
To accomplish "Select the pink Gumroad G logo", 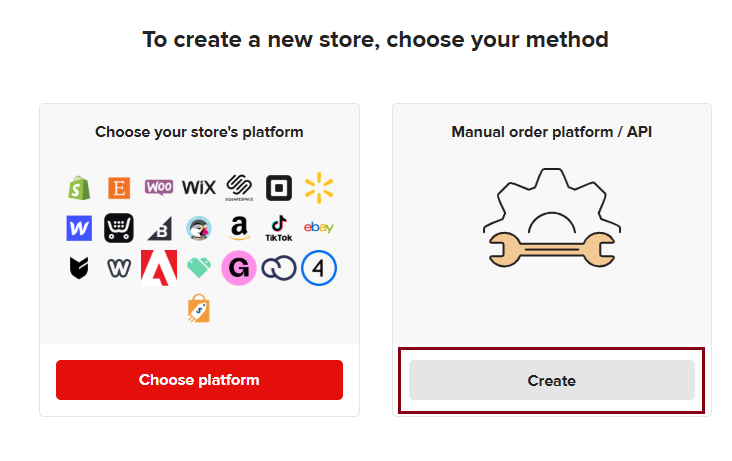I will [x=239, y=268].
